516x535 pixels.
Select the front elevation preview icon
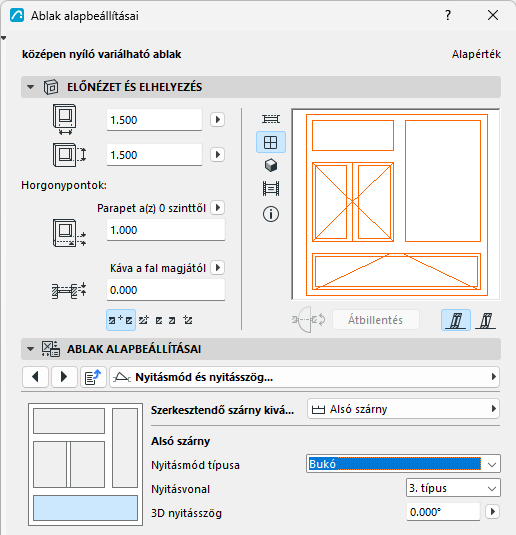point(271,142)
